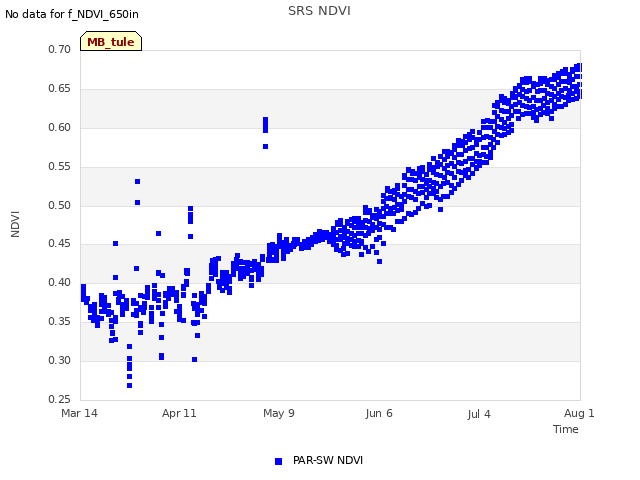Click the NDVI y-axis title

pyautogui.click(x=15, y=224)
